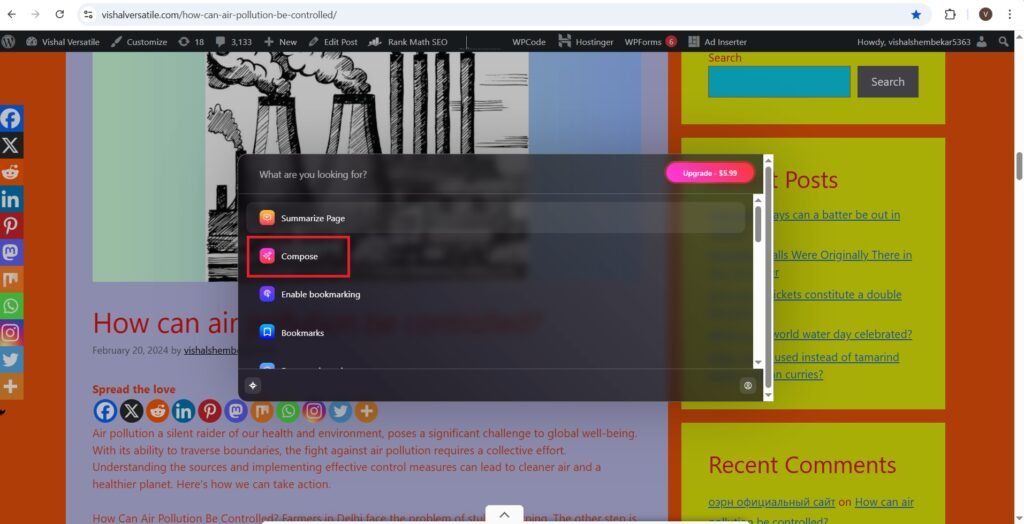Viewport: 1024px width, 524px height.
Task: Click the Mastodon icon in left sidebar
Action: 11,252
